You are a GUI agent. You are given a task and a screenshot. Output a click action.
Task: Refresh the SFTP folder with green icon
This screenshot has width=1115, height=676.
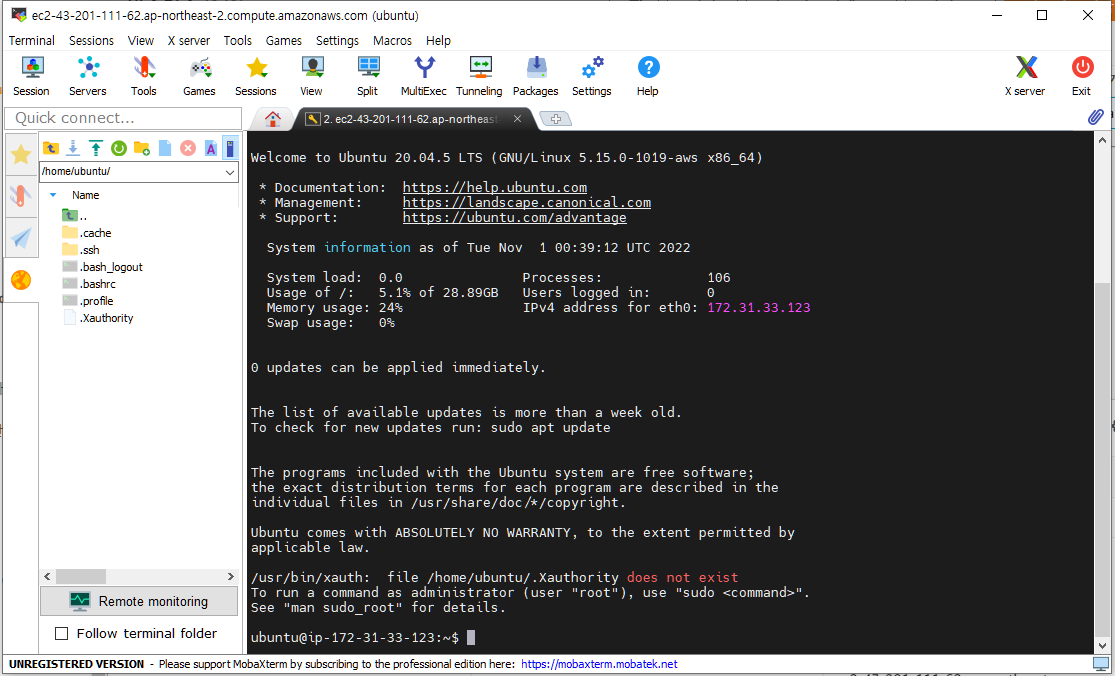119,148
